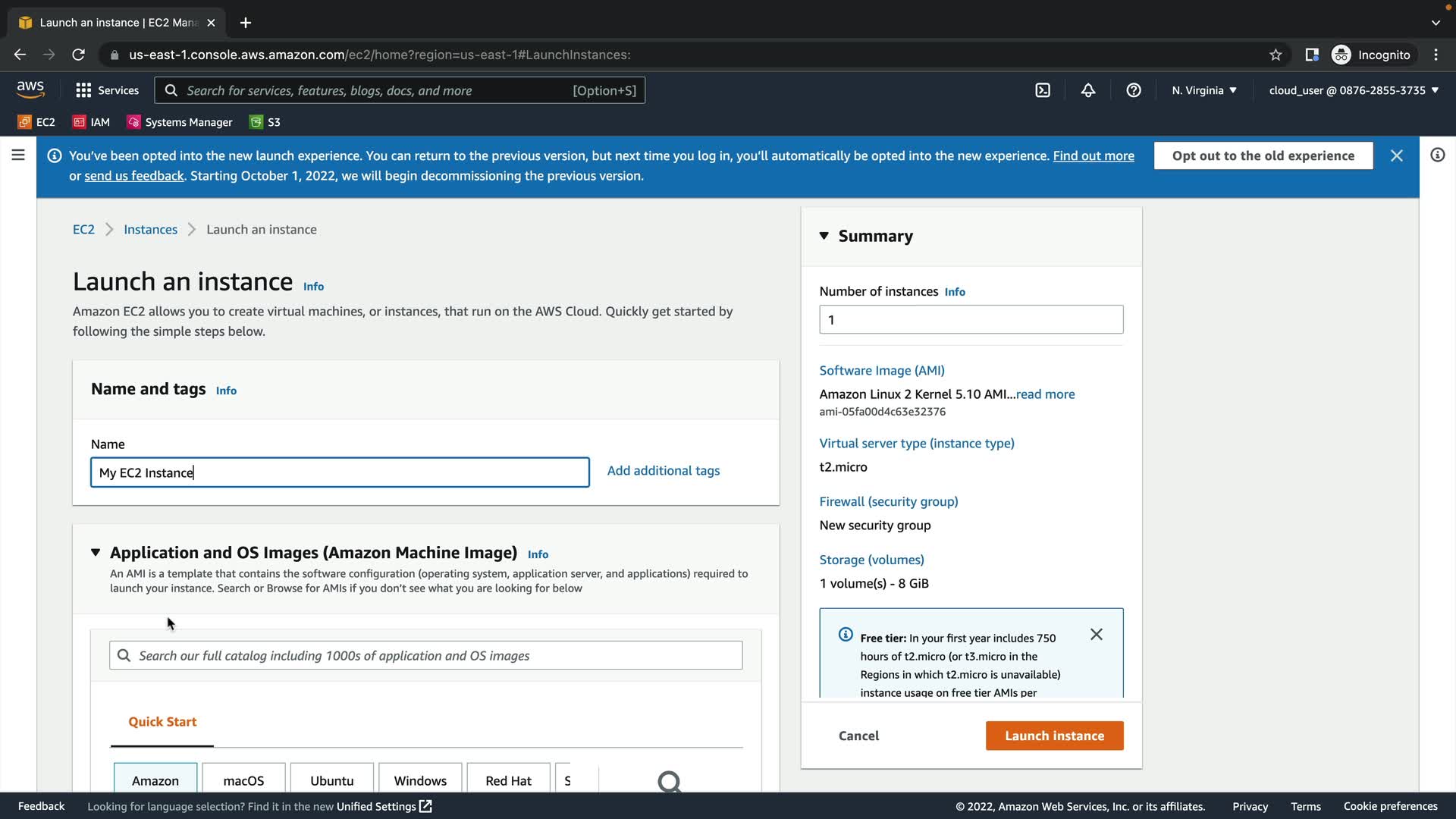The height and width of the screenshot is (819, 1456).
Task: Open the help question mark menu
Action: coord(1134,90)
